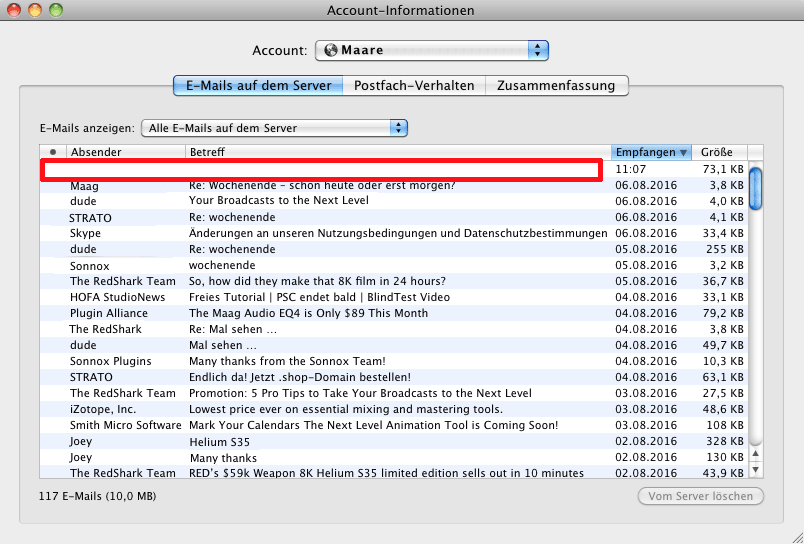The height and width of the screenshot is (544, 804).
Task: Select 'Promotion: 5 Pro Tips' email
Action: (x=394, y=393)
